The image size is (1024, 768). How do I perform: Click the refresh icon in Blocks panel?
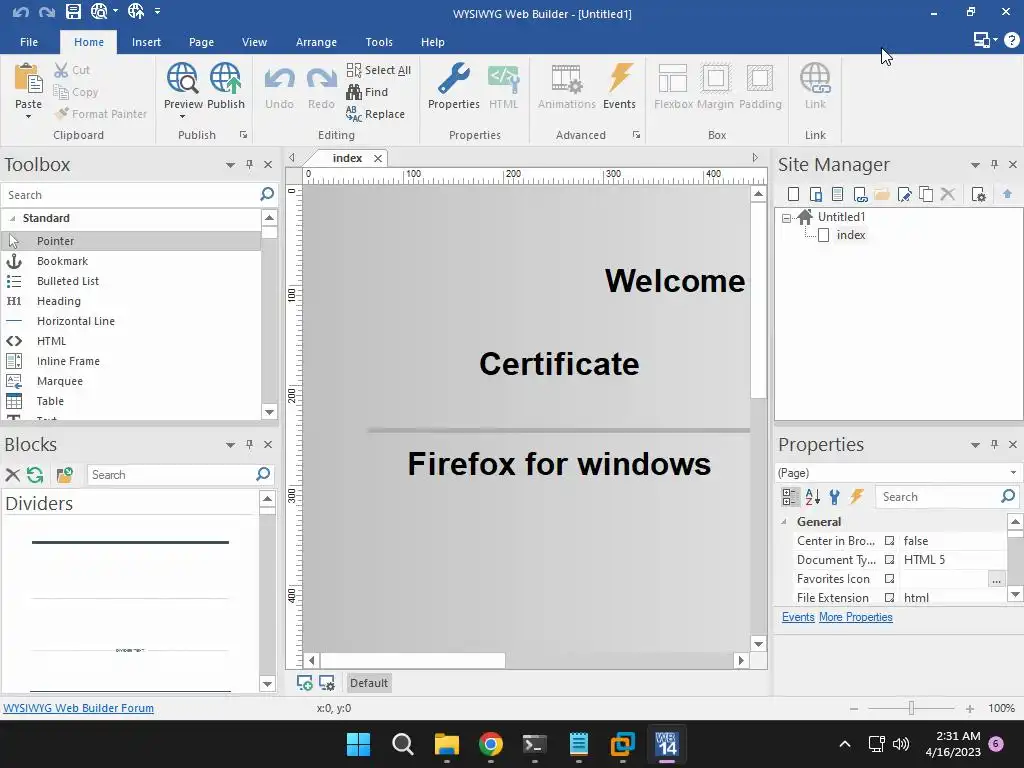click(35, 475)
